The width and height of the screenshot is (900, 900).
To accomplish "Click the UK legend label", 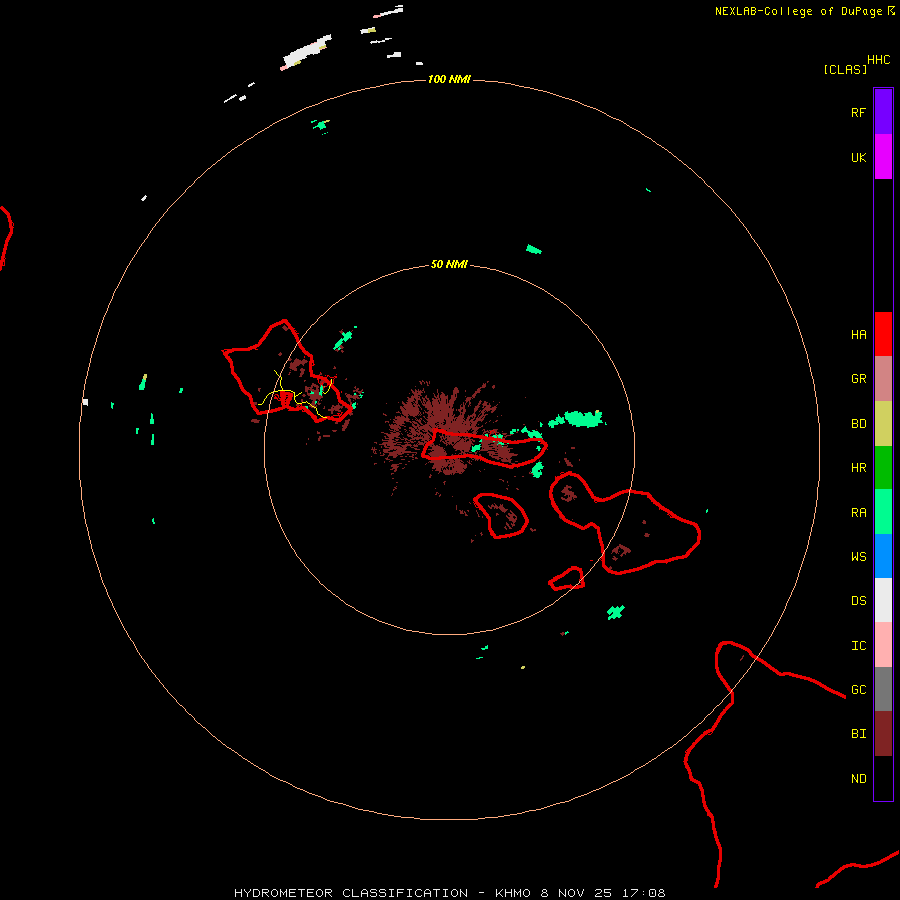I will pos(858,157).
